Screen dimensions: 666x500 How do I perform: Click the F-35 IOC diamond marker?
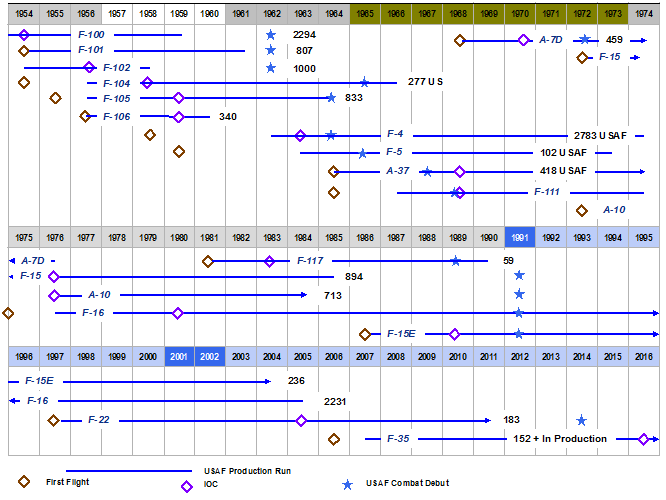point(645,439)
